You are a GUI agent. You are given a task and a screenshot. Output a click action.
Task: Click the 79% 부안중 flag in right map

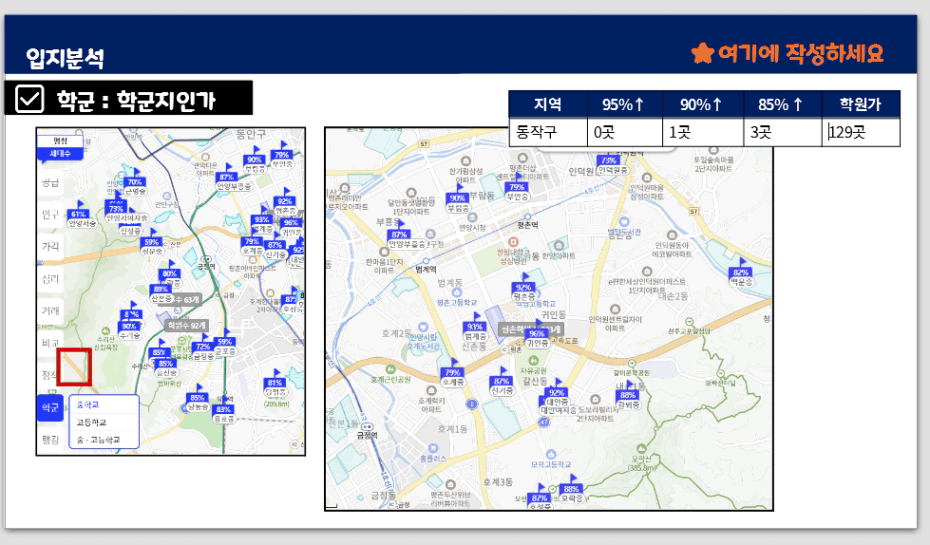coord(517,189)
